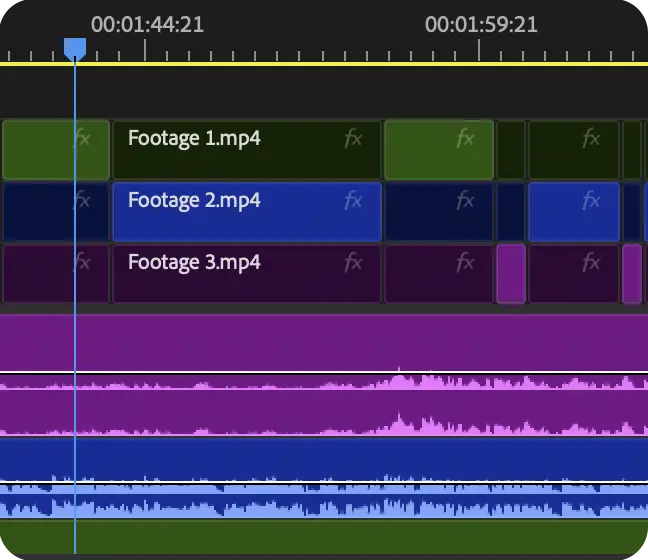Click fx badge on leftmost dark purple clip

[x=82, y=263]
